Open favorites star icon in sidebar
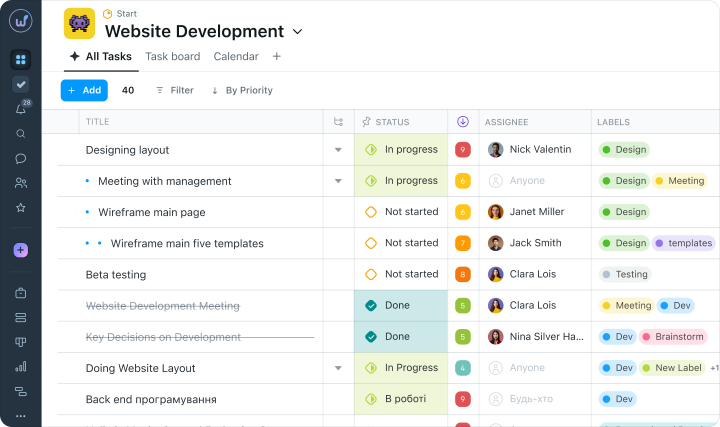Screen dimensions: 720x427 (x=21, y=208)
